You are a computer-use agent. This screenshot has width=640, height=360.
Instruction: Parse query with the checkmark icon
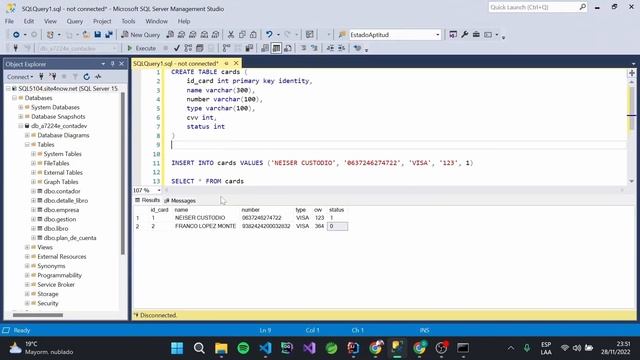click(x=177, y=48)
